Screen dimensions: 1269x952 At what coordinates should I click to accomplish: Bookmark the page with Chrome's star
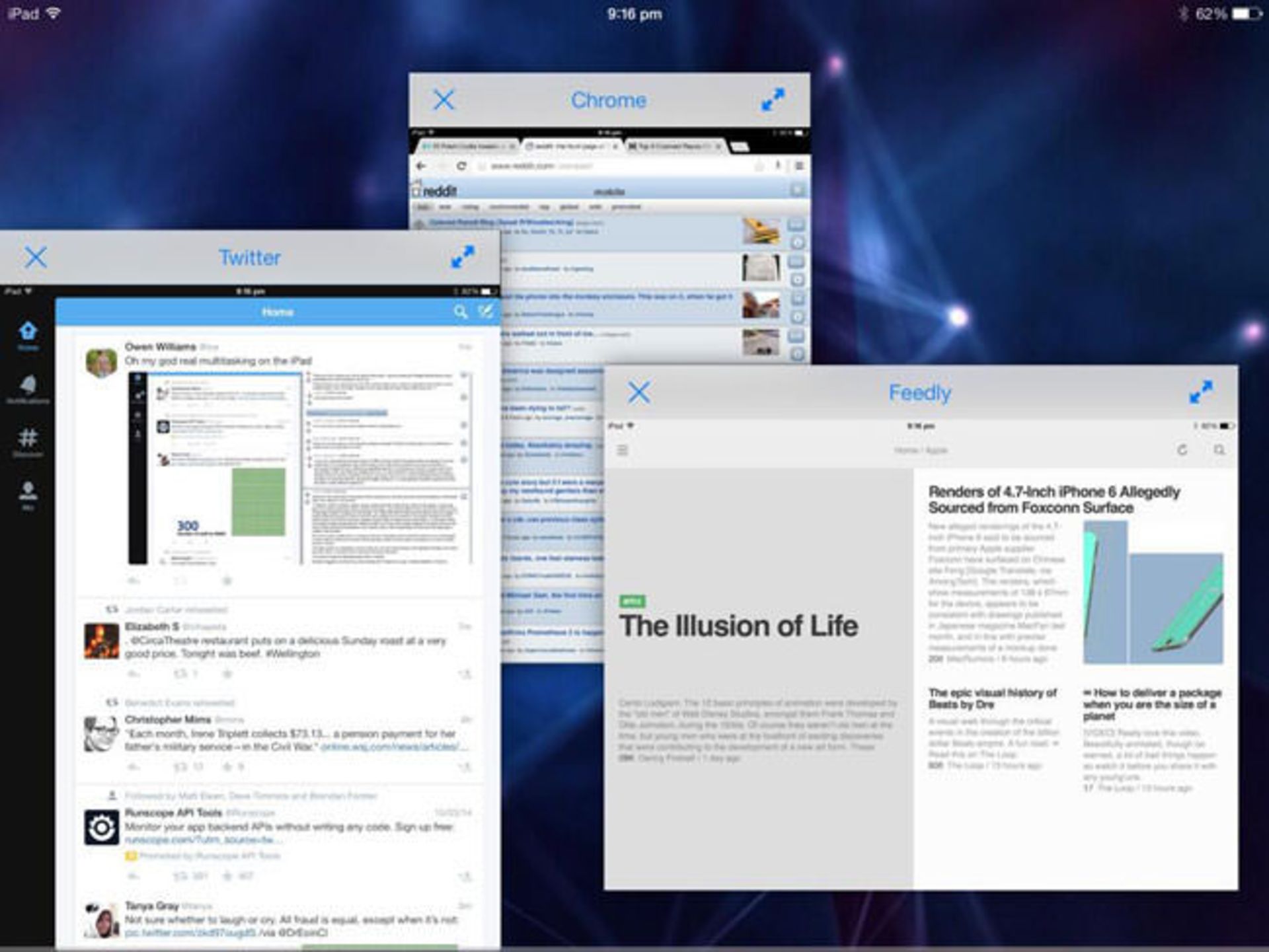[759, 166]
